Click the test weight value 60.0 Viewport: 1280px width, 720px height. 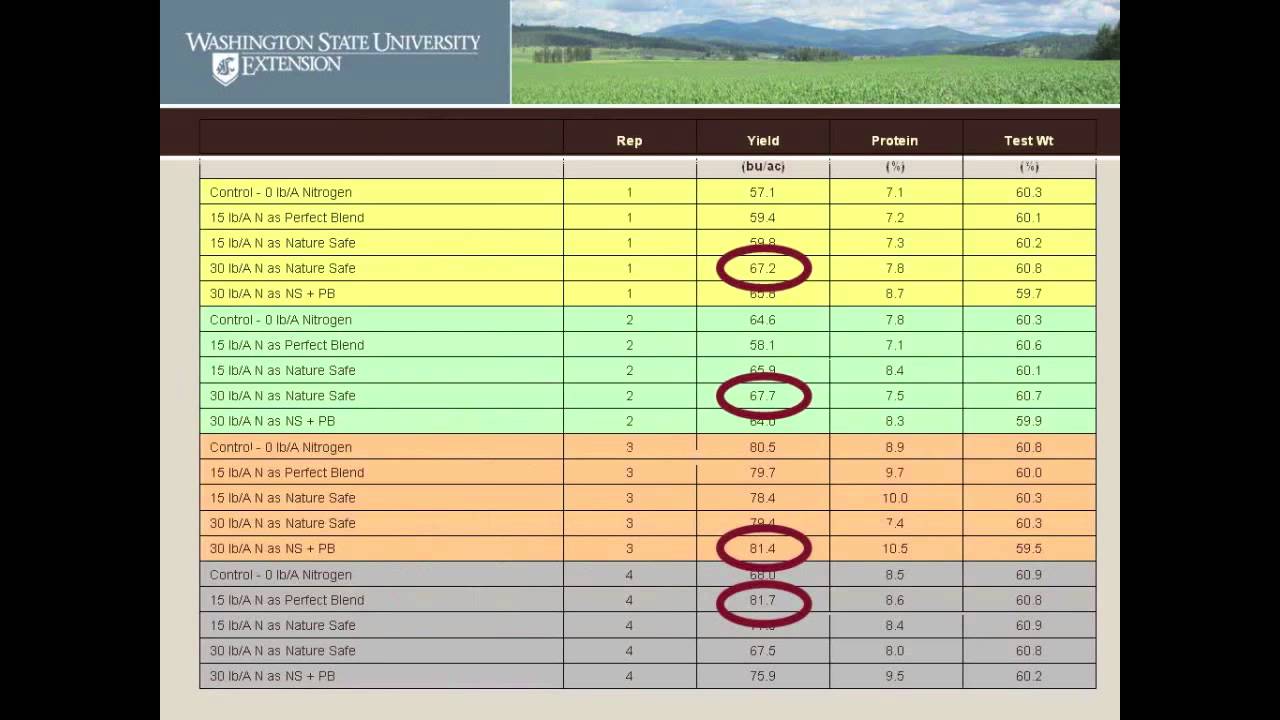[x=1029, y=473]
